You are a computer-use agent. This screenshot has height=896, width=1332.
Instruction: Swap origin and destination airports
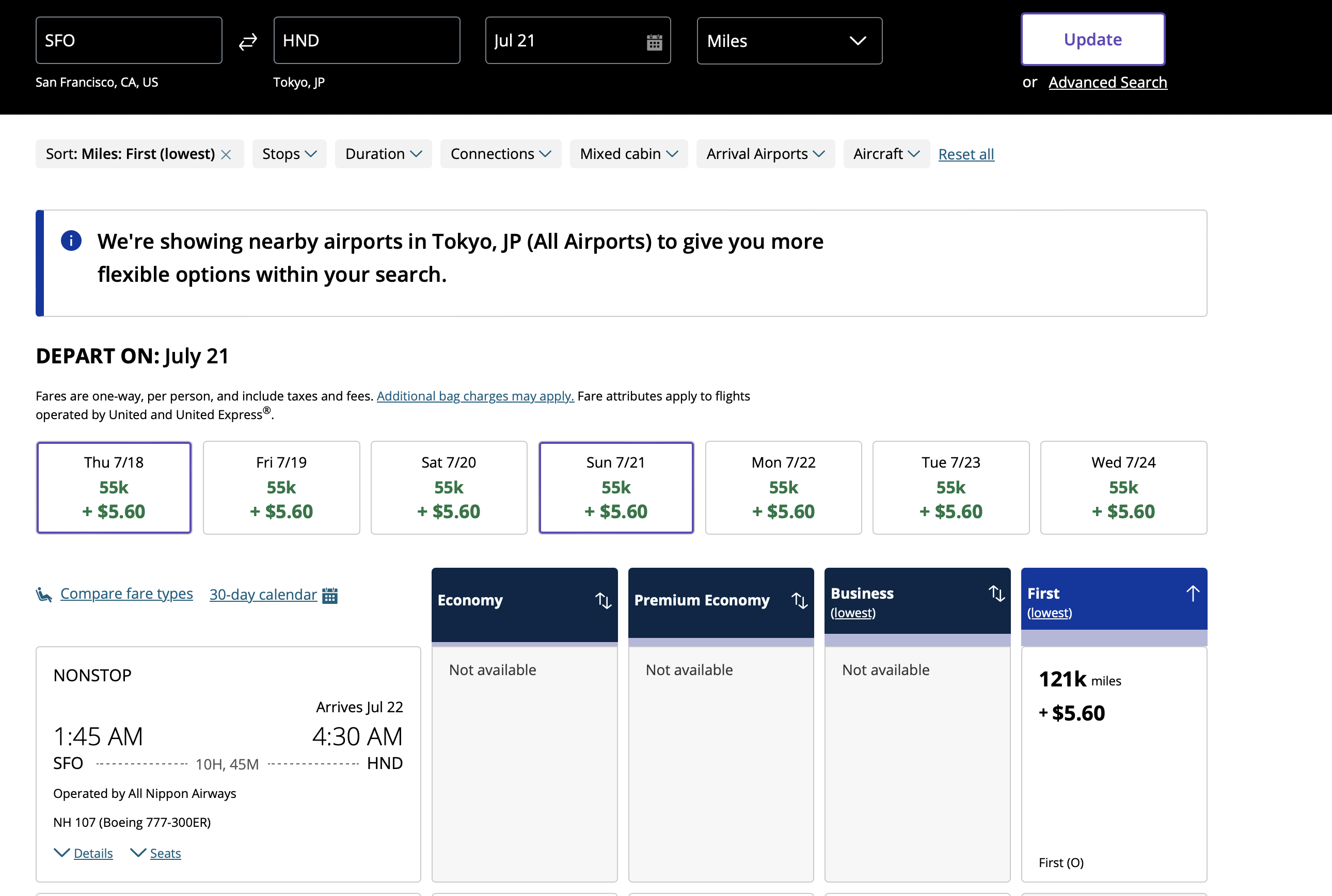click(x=248, y=41)
